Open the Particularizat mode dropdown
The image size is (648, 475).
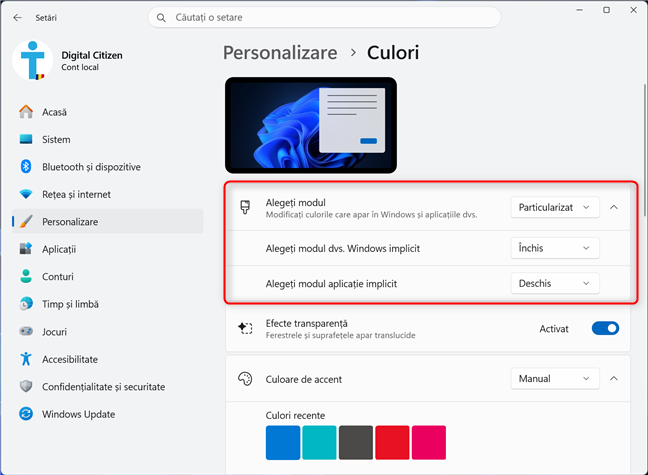pos(555,208)
